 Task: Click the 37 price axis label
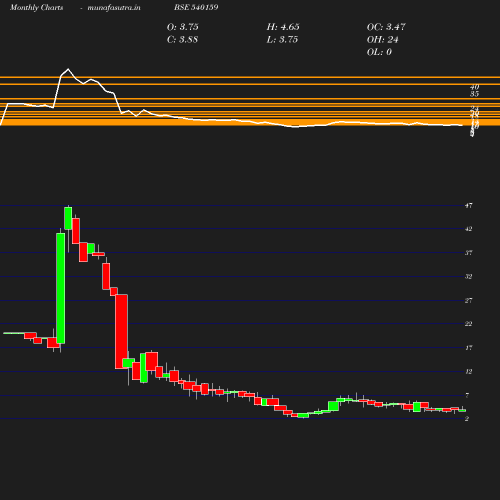click(x=468, y=253)
